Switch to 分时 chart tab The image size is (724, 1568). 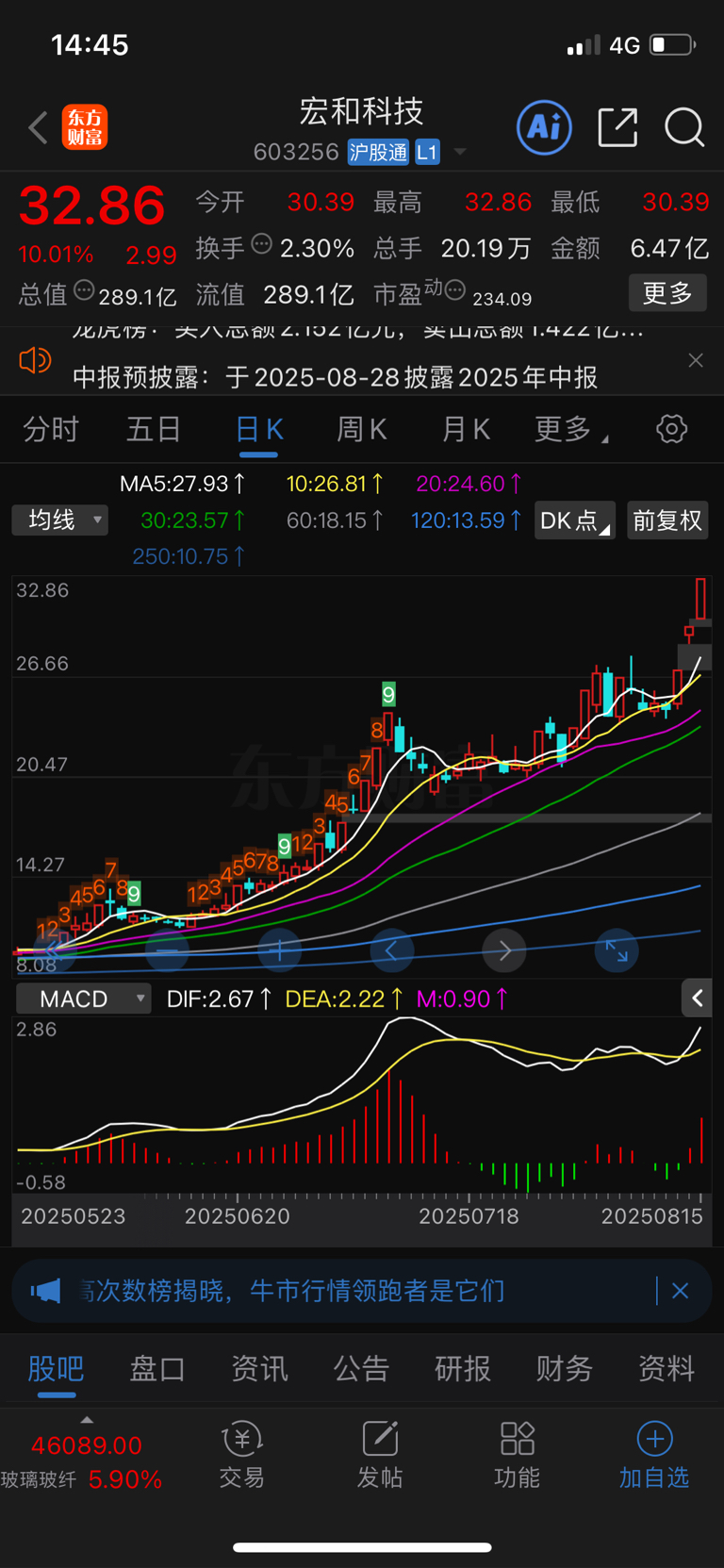click(x=52, y=430)
